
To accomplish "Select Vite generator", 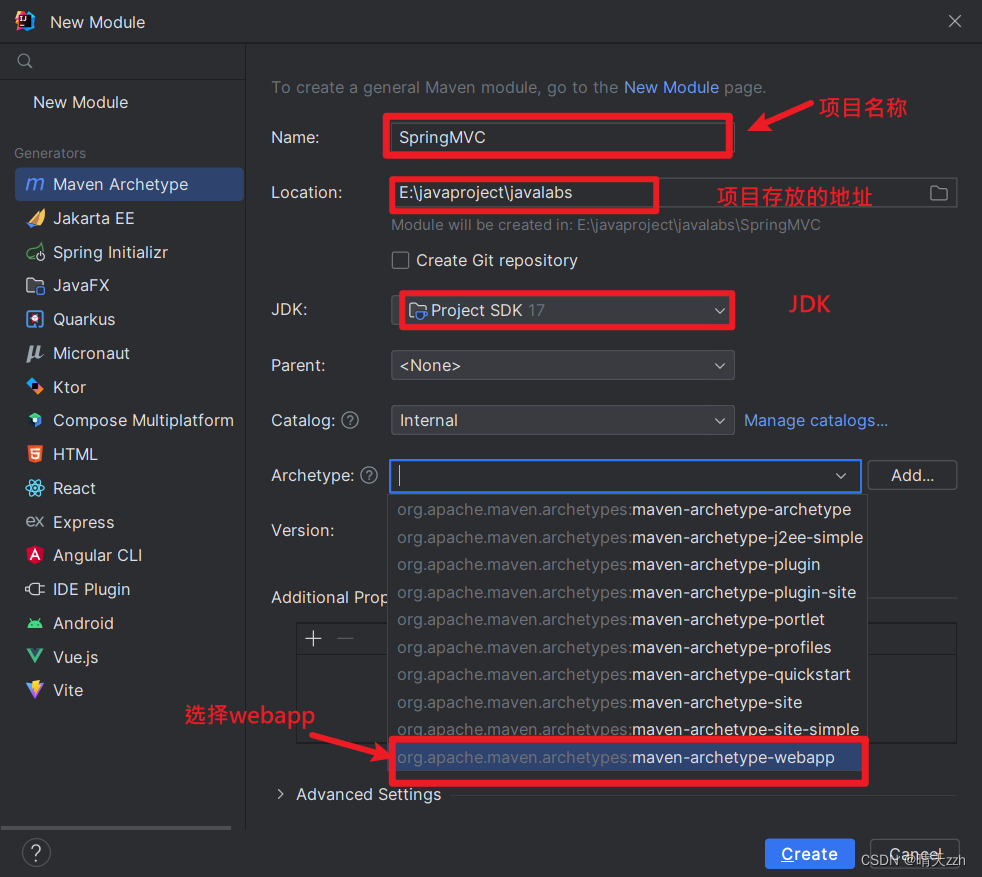I will coord(129,690).
